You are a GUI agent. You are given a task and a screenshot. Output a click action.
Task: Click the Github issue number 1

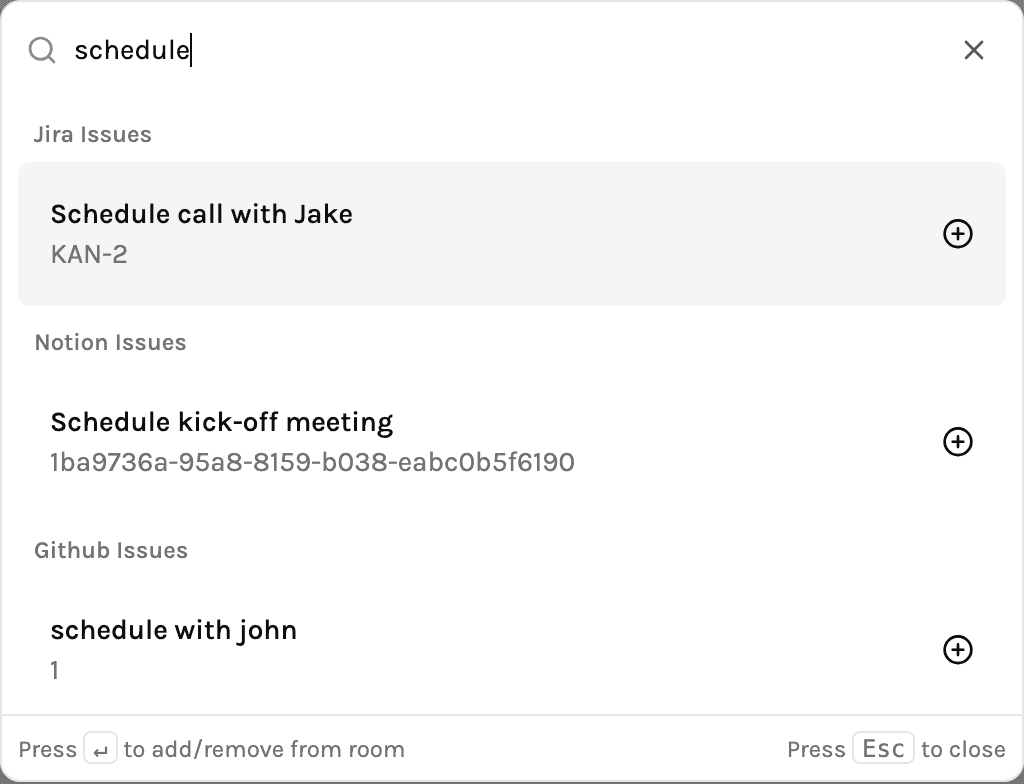(x=55, y=670)
